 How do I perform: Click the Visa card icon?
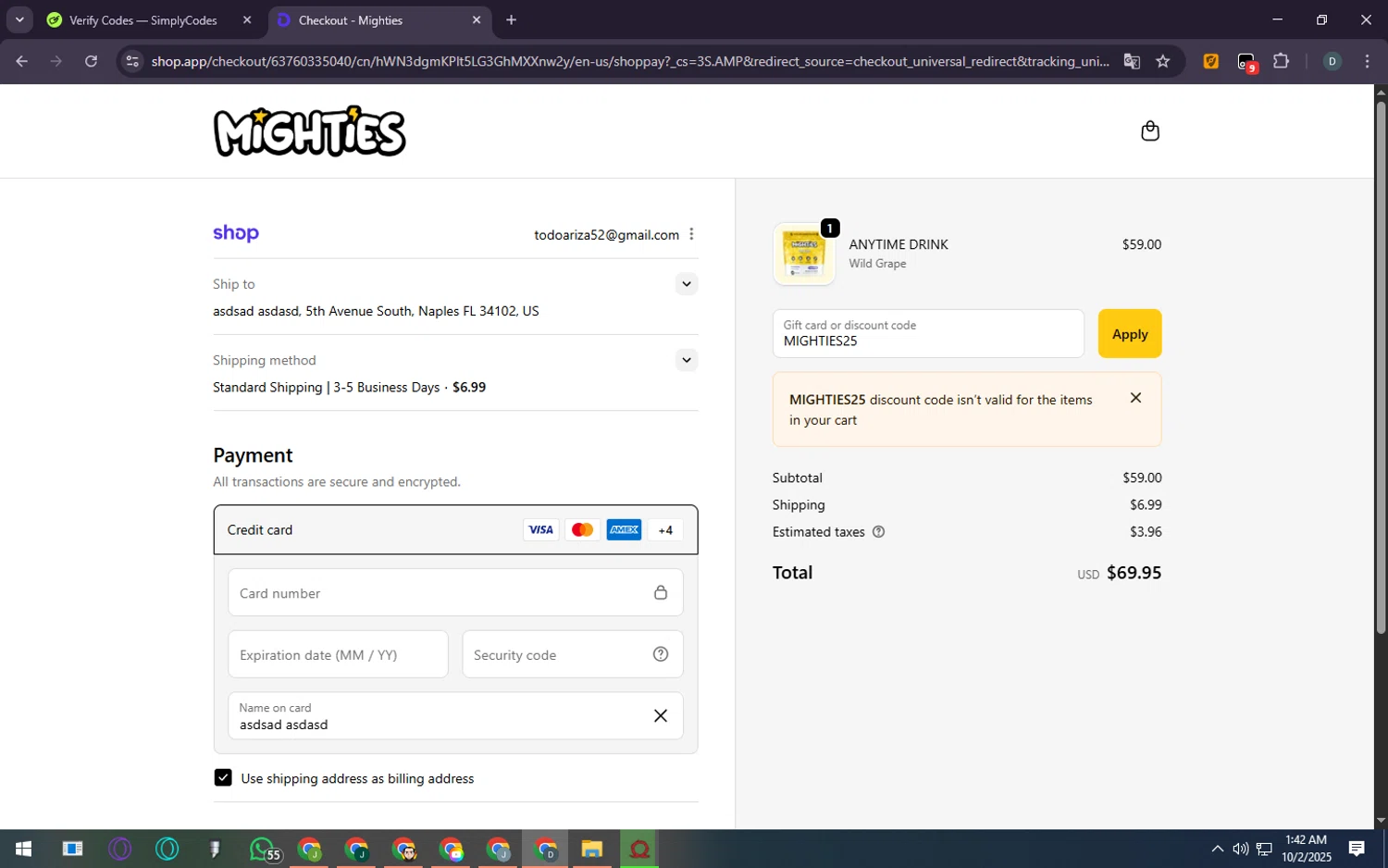(x=540, y=530)
